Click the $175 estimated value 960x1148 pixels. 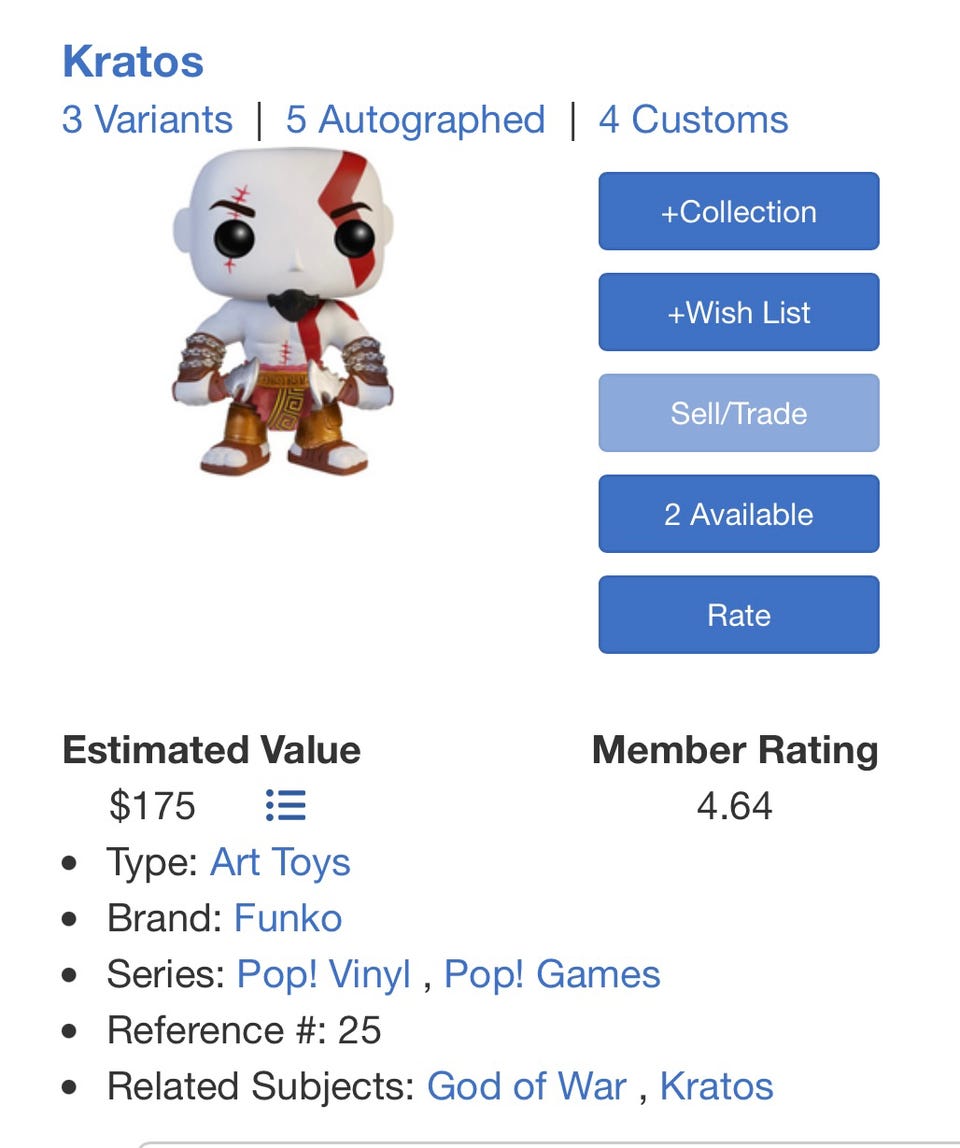152,806
